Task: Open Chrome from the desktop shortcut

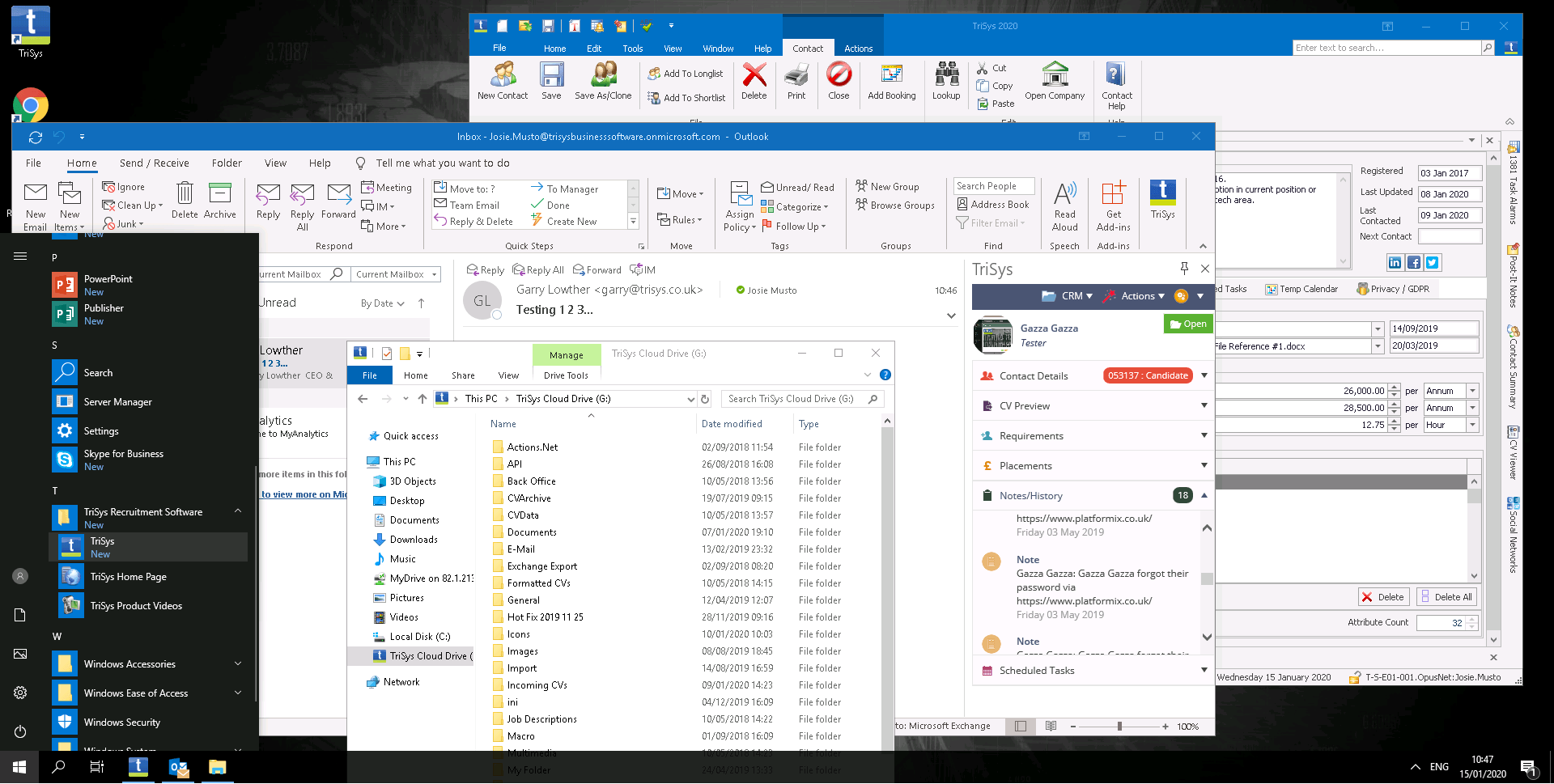Action: point(31,105)
